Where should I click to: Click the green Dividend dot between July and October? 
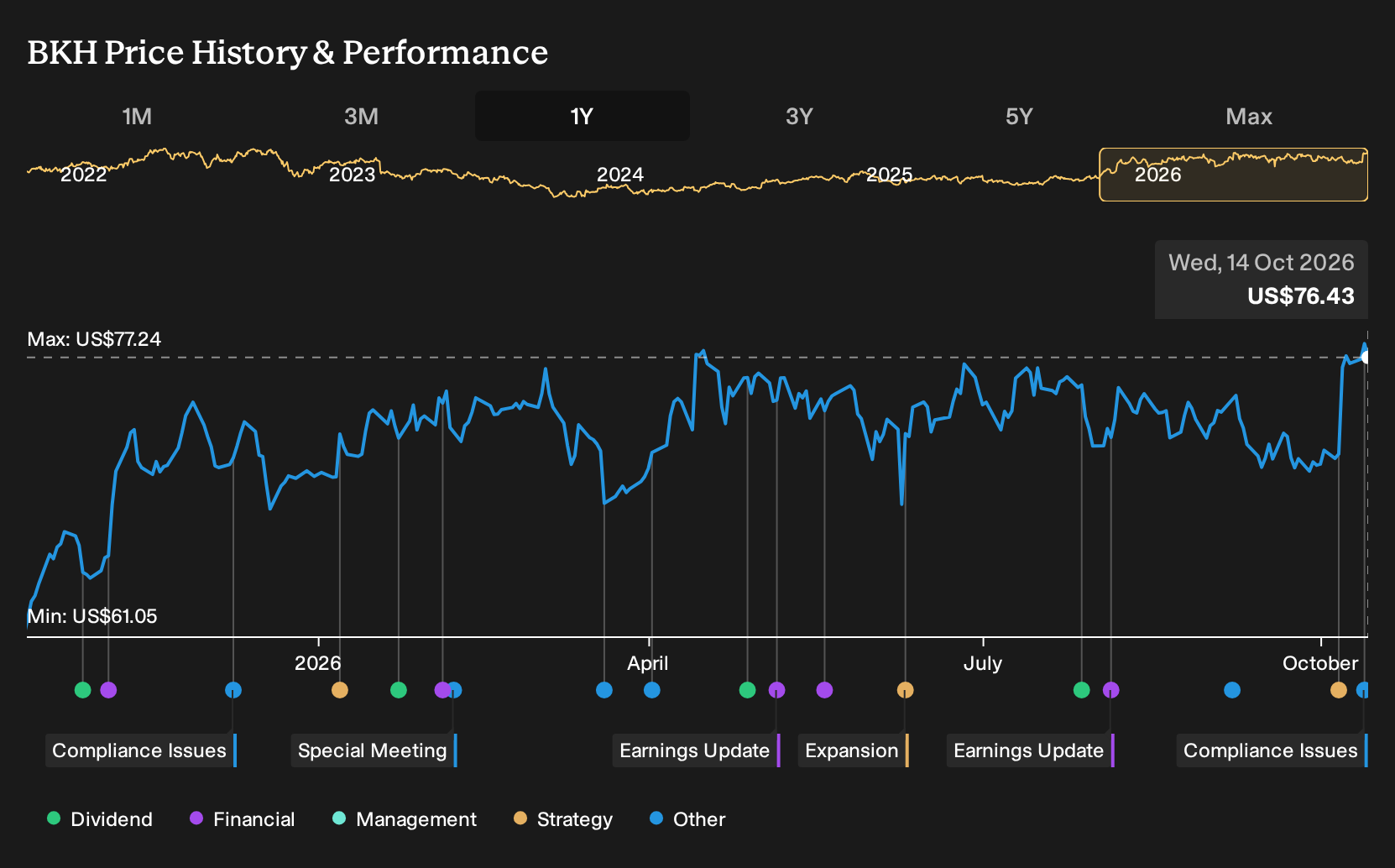coord(1082,690)
